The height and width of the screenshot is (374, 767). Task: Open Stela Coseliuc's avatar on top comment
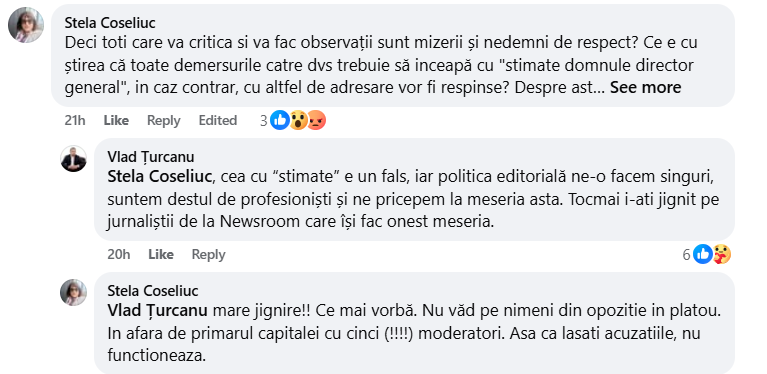click(x=26, y=25)
